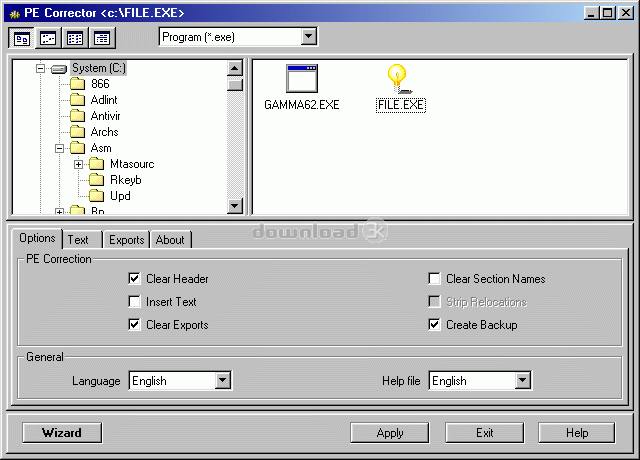Expand the Mtasourc folder node
This screenshot has width=640, height=460.
pos(79,164)
